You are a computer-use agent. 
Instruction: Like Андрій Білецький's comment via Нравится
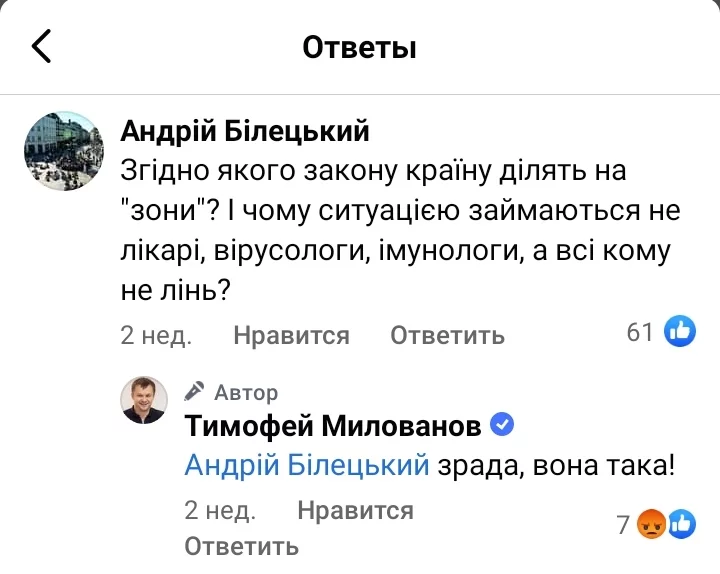coord(291,335)
